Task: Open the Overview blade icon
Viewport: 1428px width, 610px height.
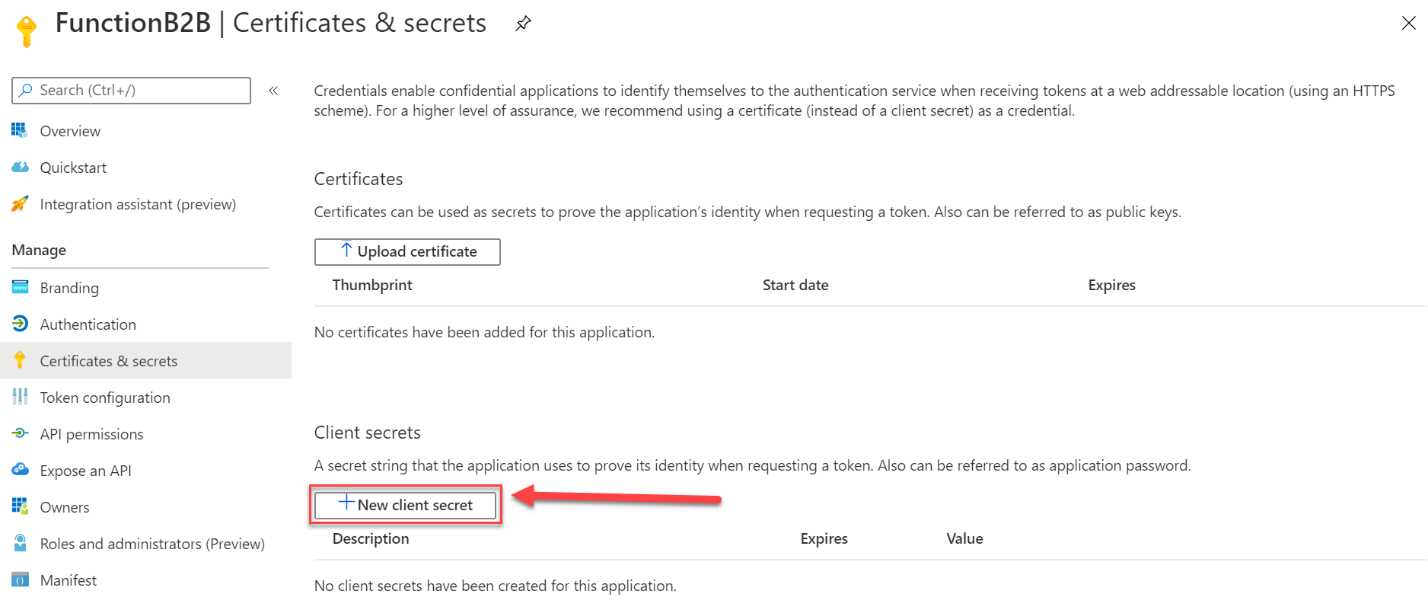Action: [20, 130]
